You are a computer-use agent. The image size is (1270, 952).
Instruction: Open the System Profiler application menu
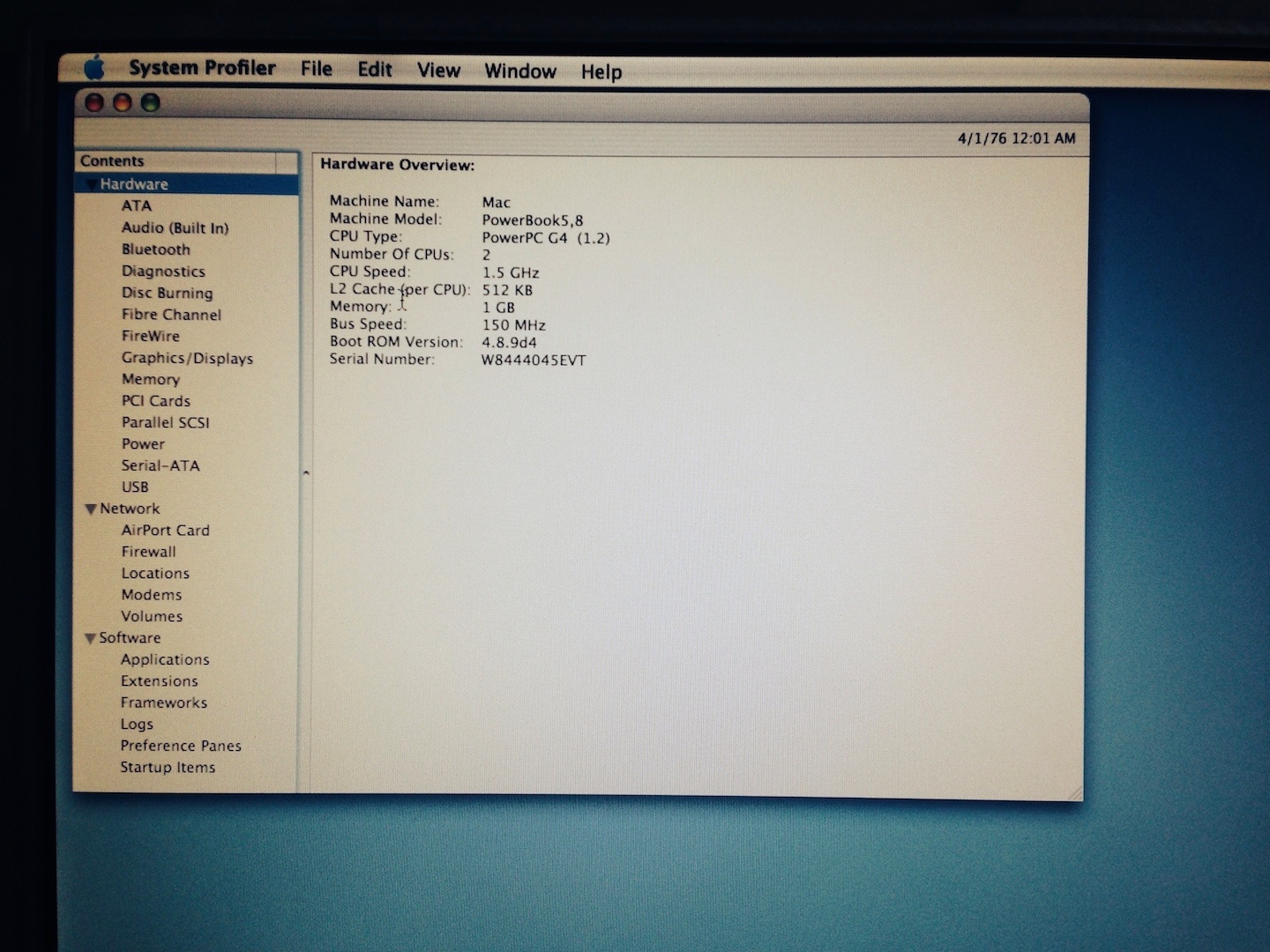coord(202,68)
